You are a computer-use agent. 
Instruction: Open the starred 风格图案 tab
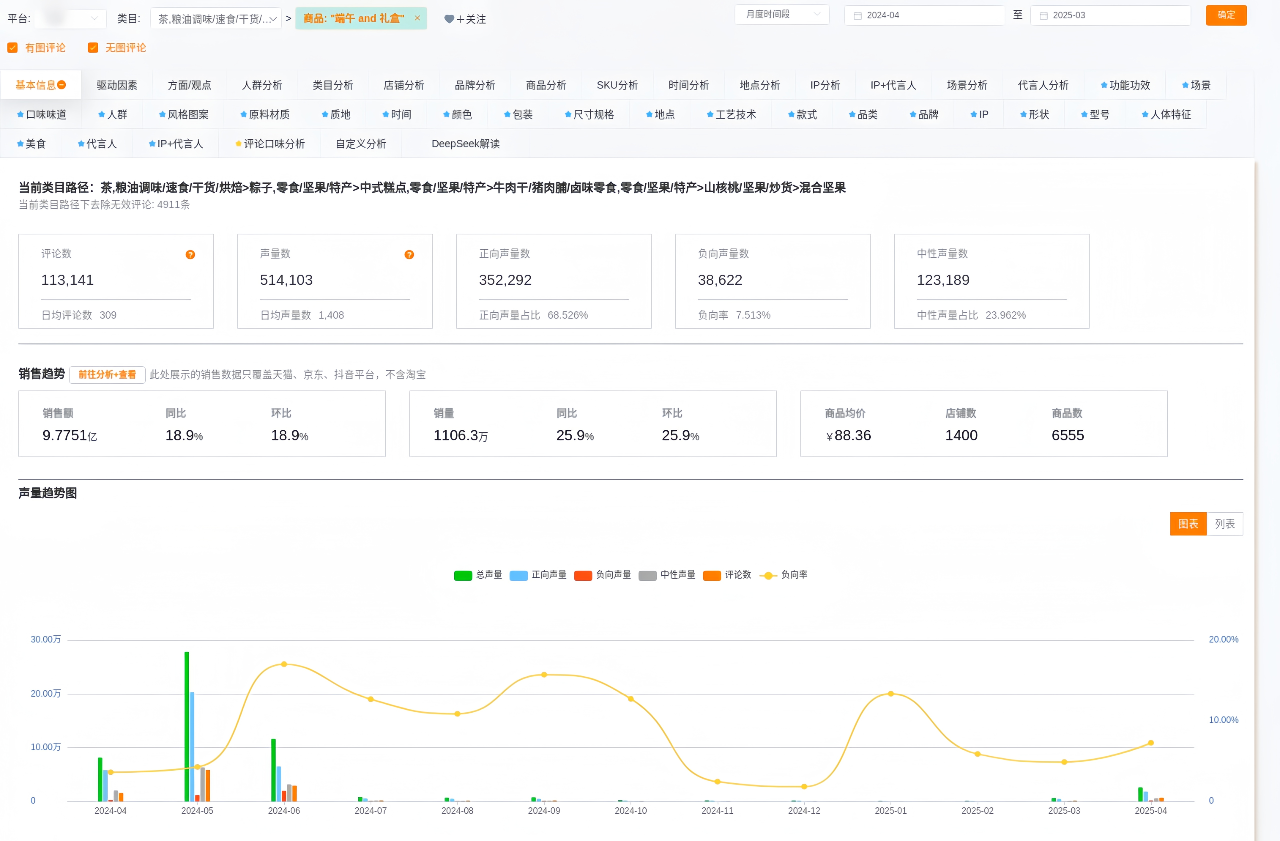click(183, 114)
